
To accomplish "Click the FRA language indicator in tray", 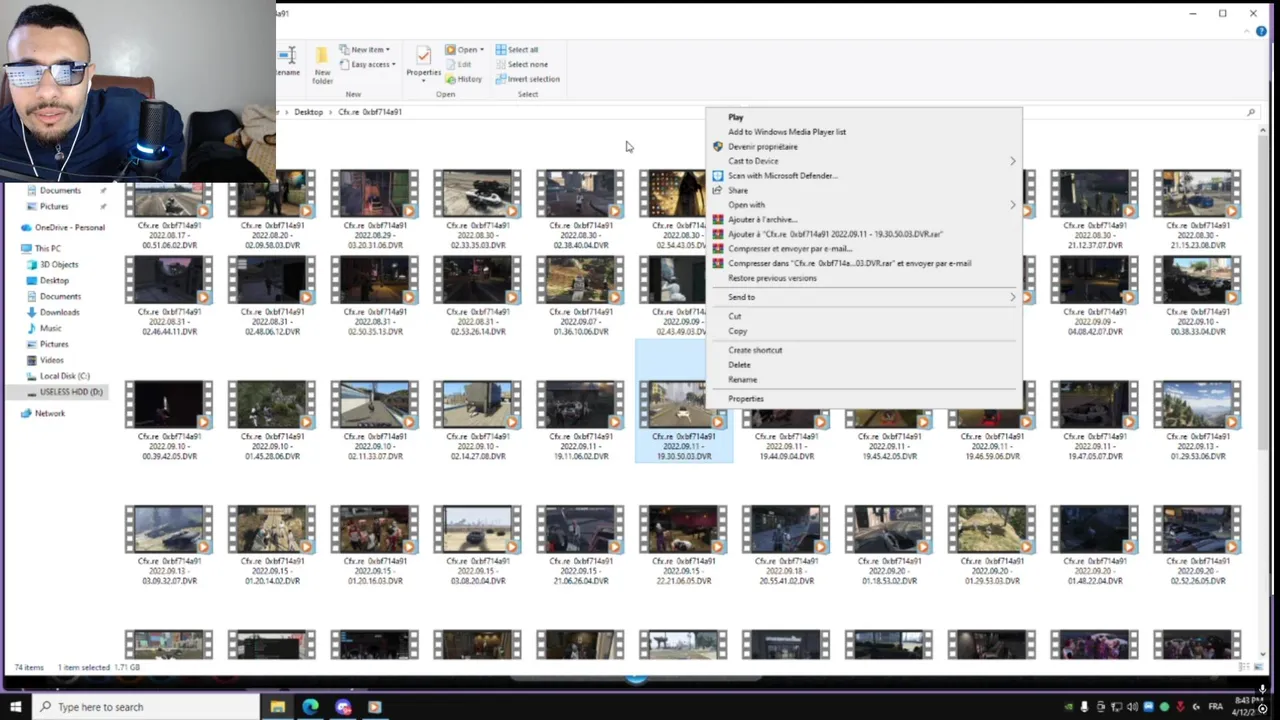I will 1216,707.
